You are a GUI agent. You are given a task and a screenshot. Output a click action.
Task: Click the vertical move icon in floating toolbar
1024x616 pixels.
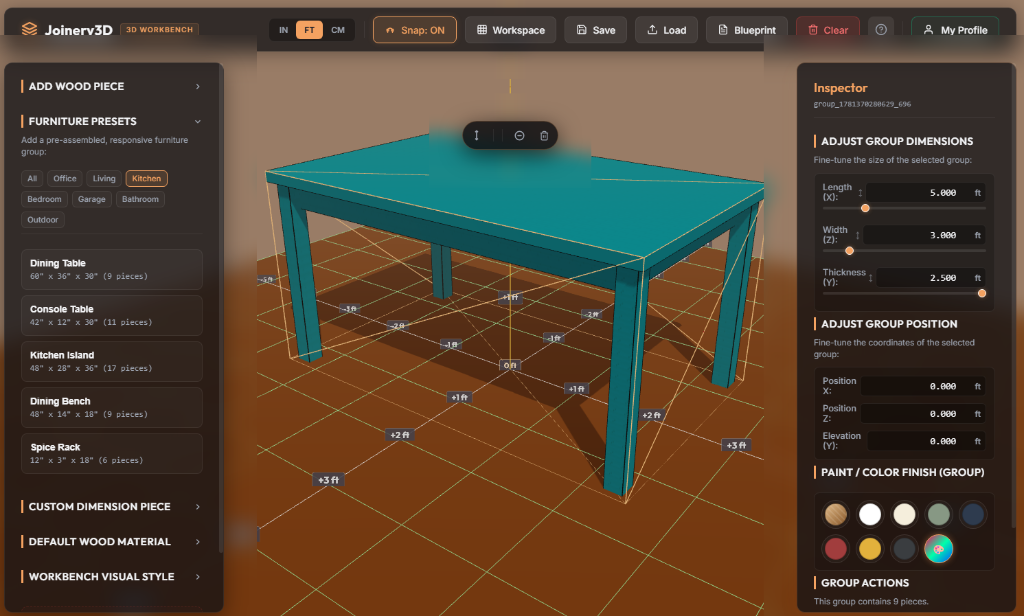(477, 135)
